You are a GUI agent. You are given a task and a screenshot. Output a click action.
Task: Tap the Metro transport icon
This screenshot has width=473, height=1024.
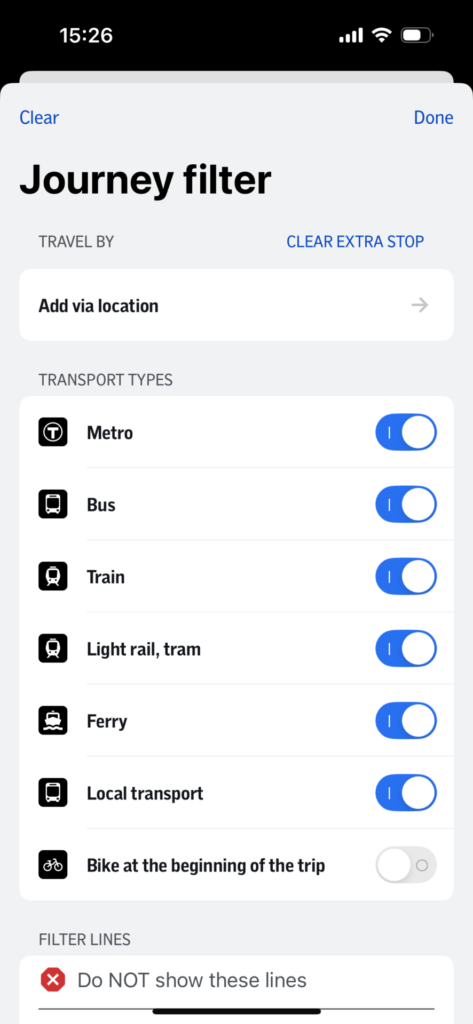53,432
